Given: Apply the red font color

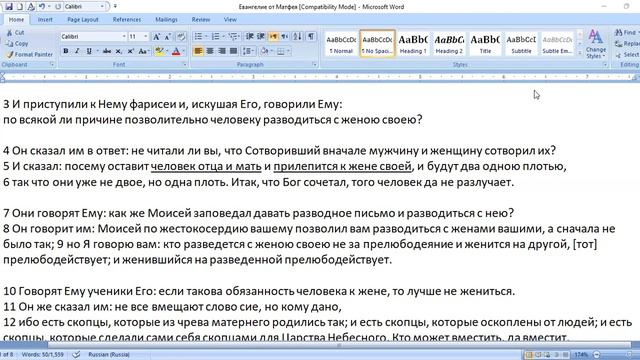Looking at the screenshot, I should click(176, 51).
